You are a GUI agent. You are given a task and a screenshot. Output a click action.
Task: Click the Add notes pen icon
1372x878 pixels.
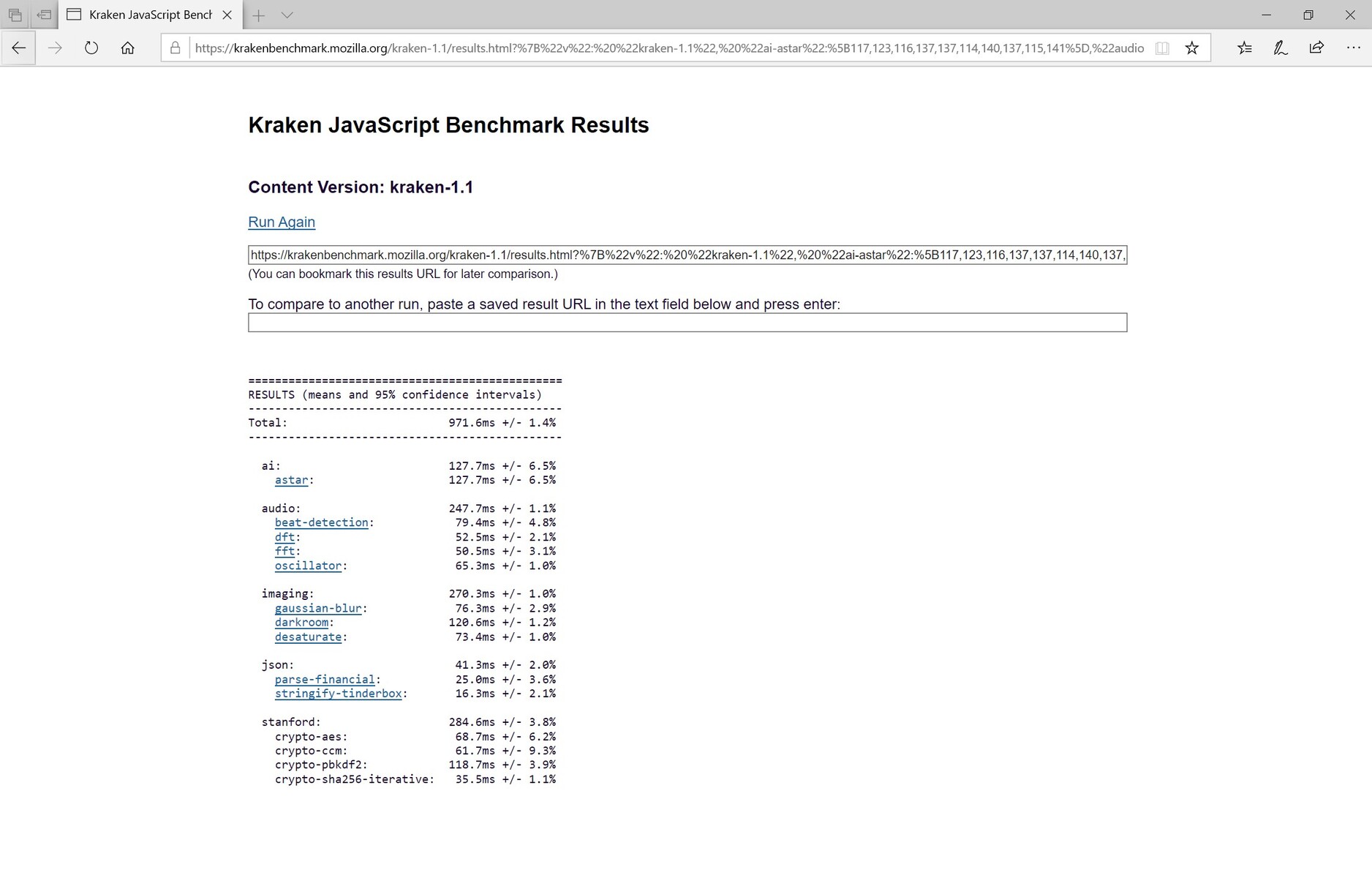(1281, 48)
